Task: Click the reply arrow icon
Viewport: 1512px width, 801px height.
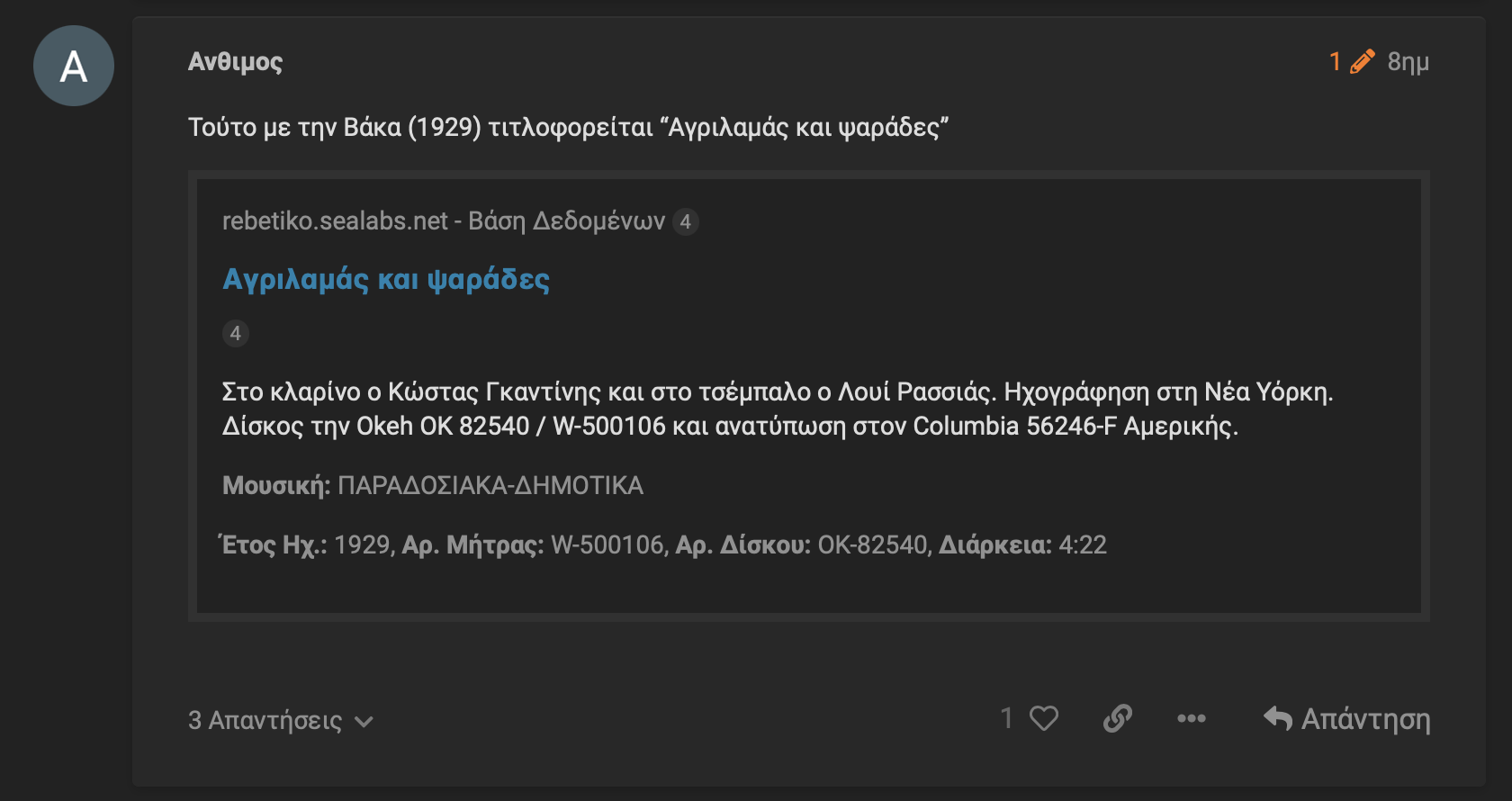Action: click(1277, 718)
